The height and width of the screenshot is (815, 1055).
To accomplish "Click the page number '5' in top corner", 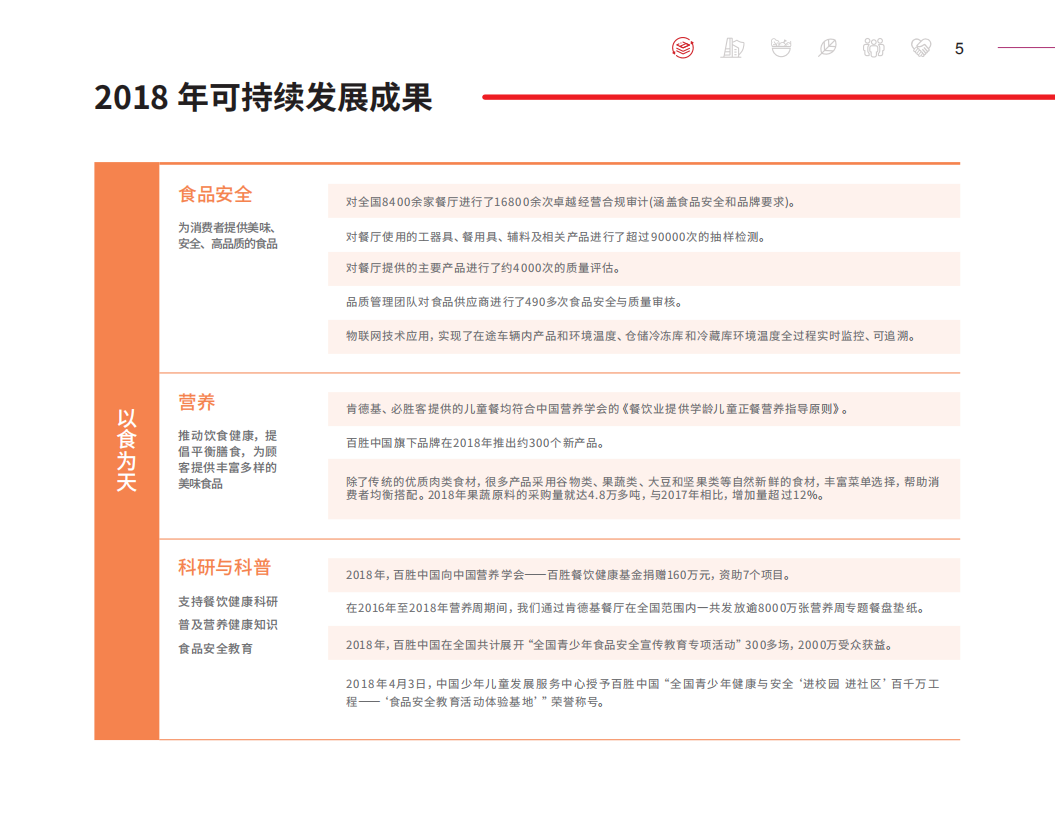I will pos(958,46).
